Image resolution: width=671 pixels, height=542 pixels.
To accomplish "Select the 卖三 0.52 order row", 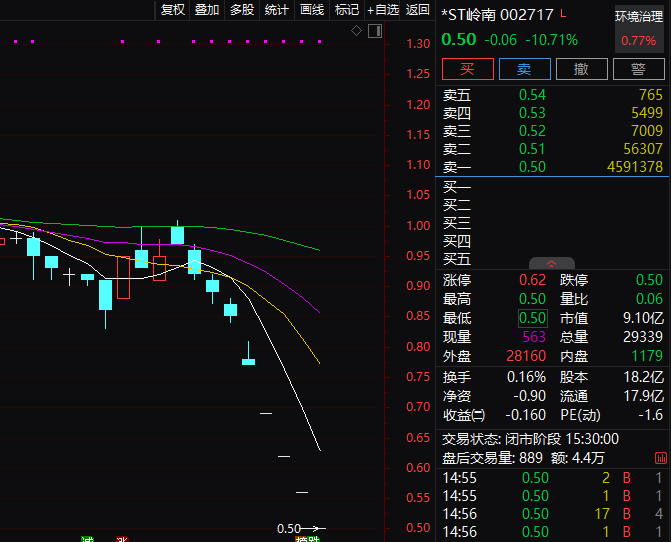I will 552,131.
